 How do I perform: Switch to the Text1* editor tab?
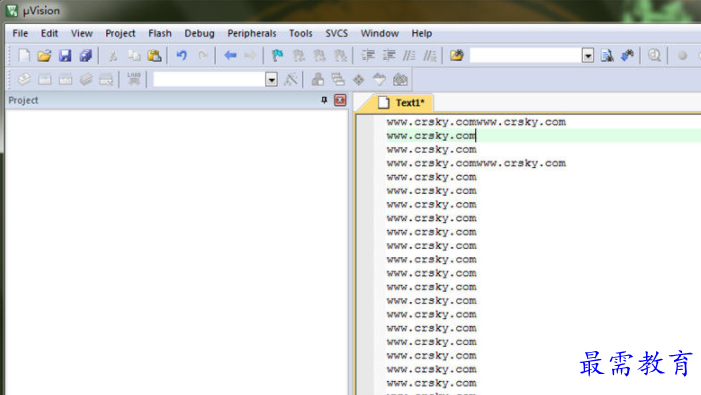(401, 103)
